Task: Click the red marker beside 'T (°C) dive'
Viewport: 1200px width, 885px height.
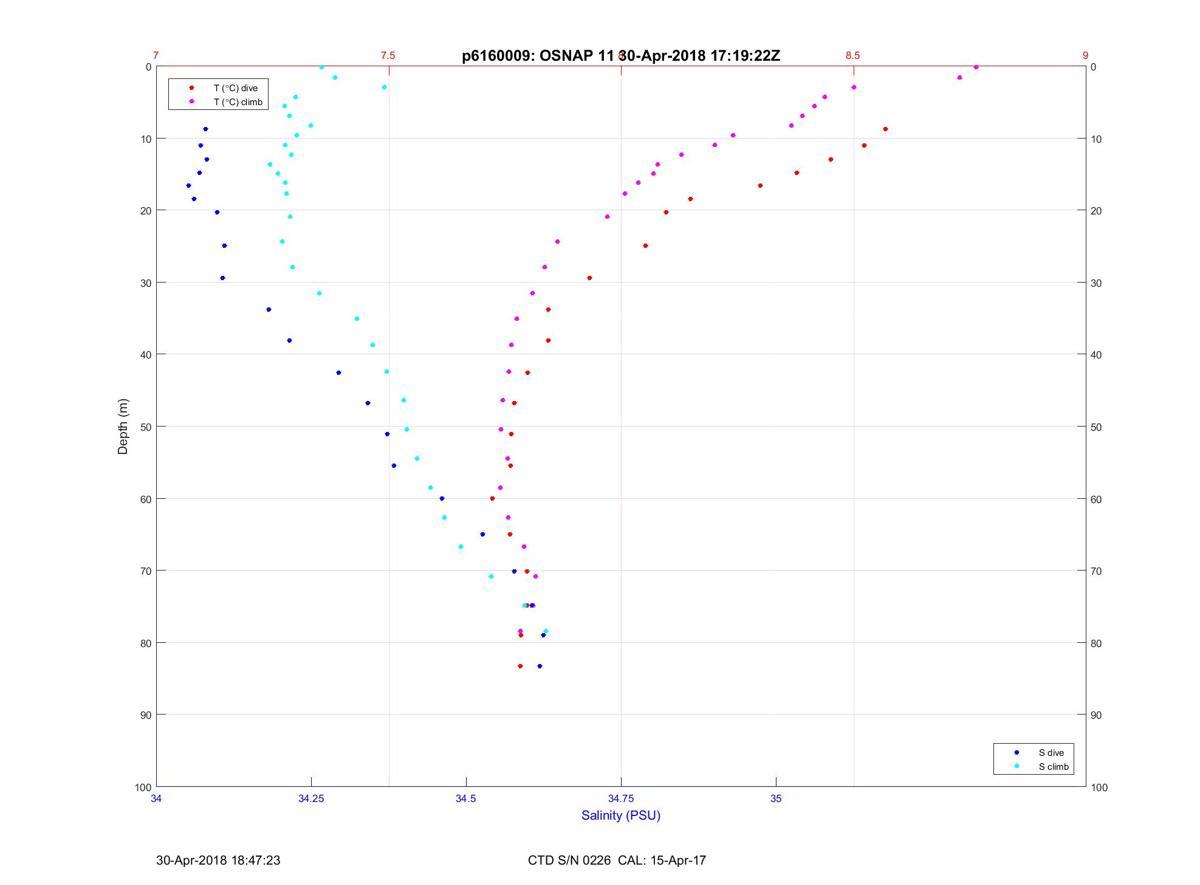Action: 191,88
